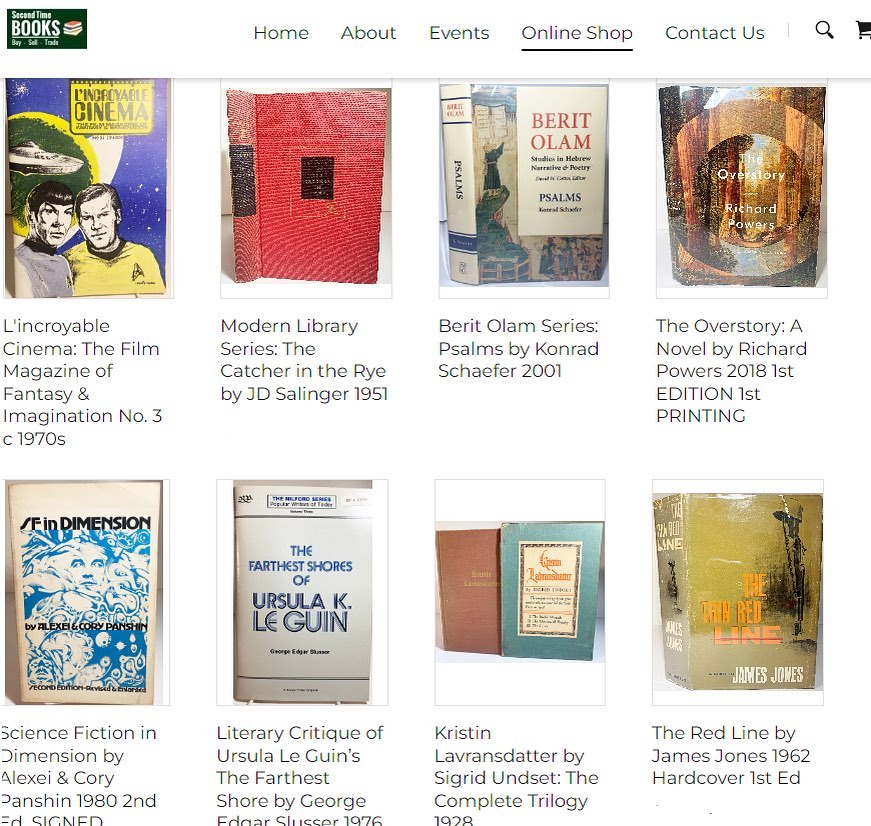Viewport: 871px width, 826px height.
Task: Click The Red Line by James Jones title
Action: 730,755
